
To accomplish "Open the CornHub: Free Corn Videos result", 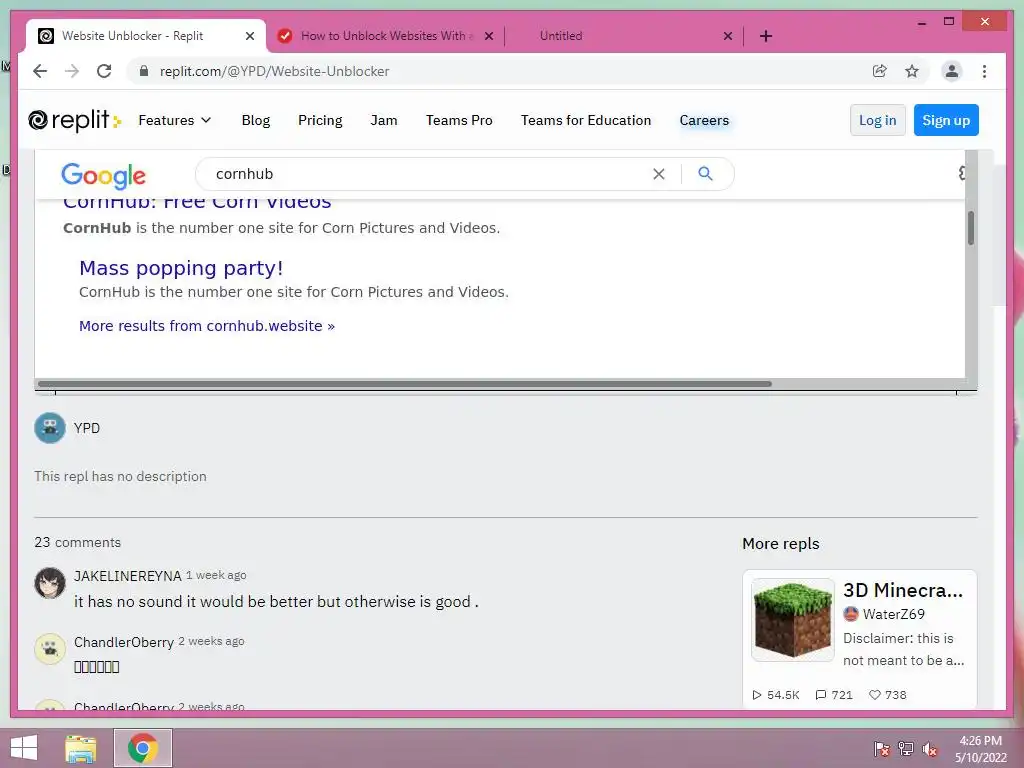I will pos(197,201).
